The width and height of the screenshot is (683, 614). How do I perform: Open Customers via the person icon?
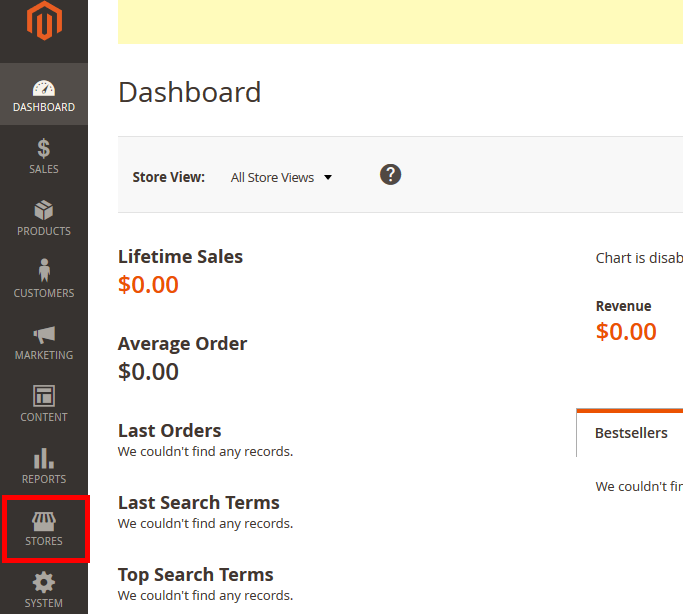click(x=44, y=271)
